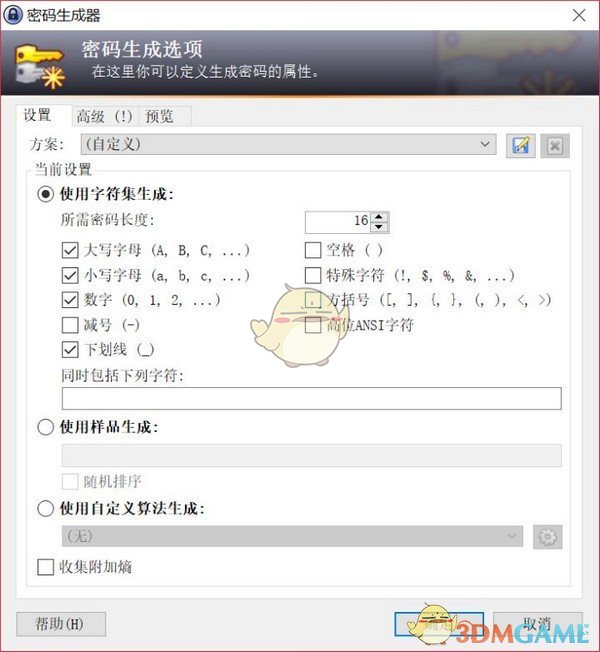The height and width of the screenshot is (652, 600).
Task: Open the 方案 profile dropdown
Action: 288,145
